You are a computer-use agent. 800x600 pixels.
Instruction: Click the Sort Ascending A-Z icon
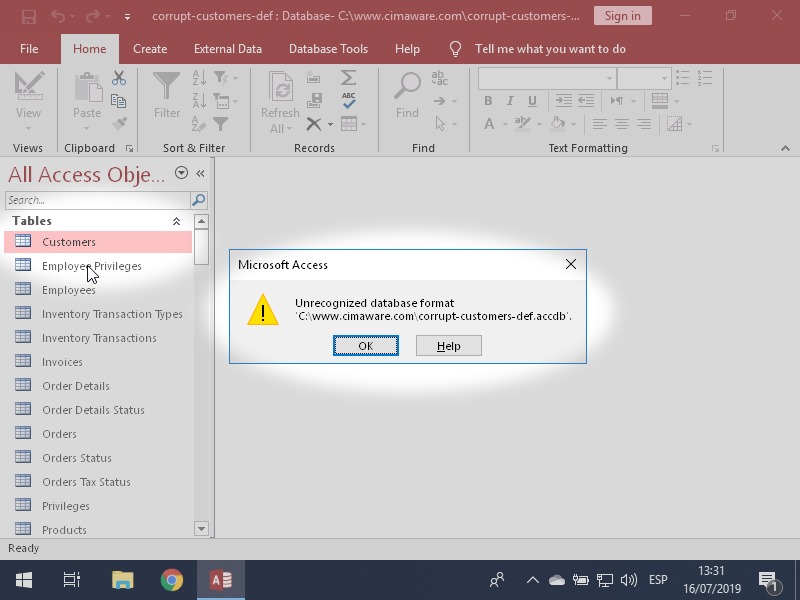click(199, 78)
